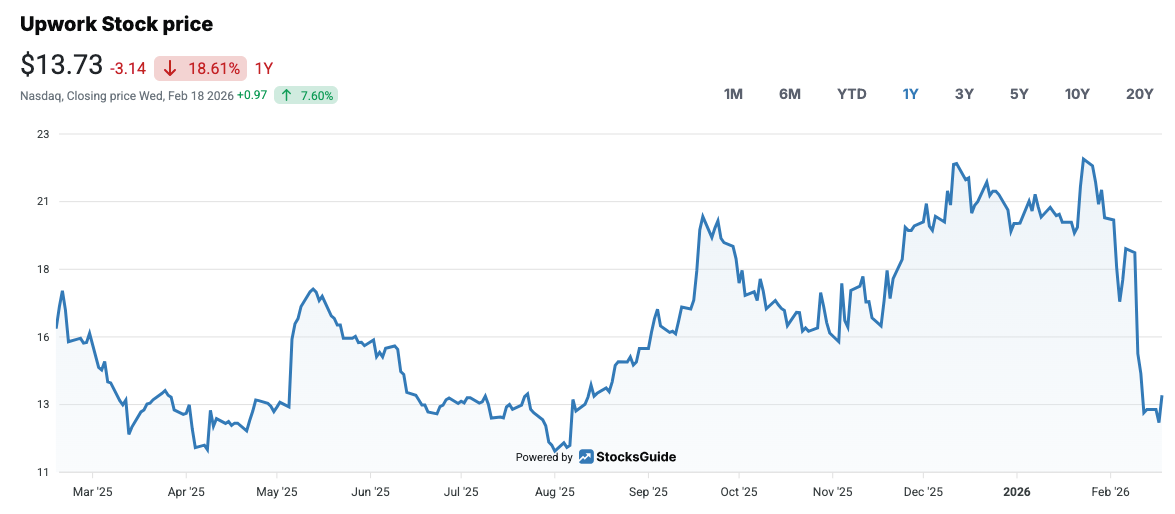Click the 11 y-axis label
Viewport: 1175px width, 514px height.
(x=43, y=472)
